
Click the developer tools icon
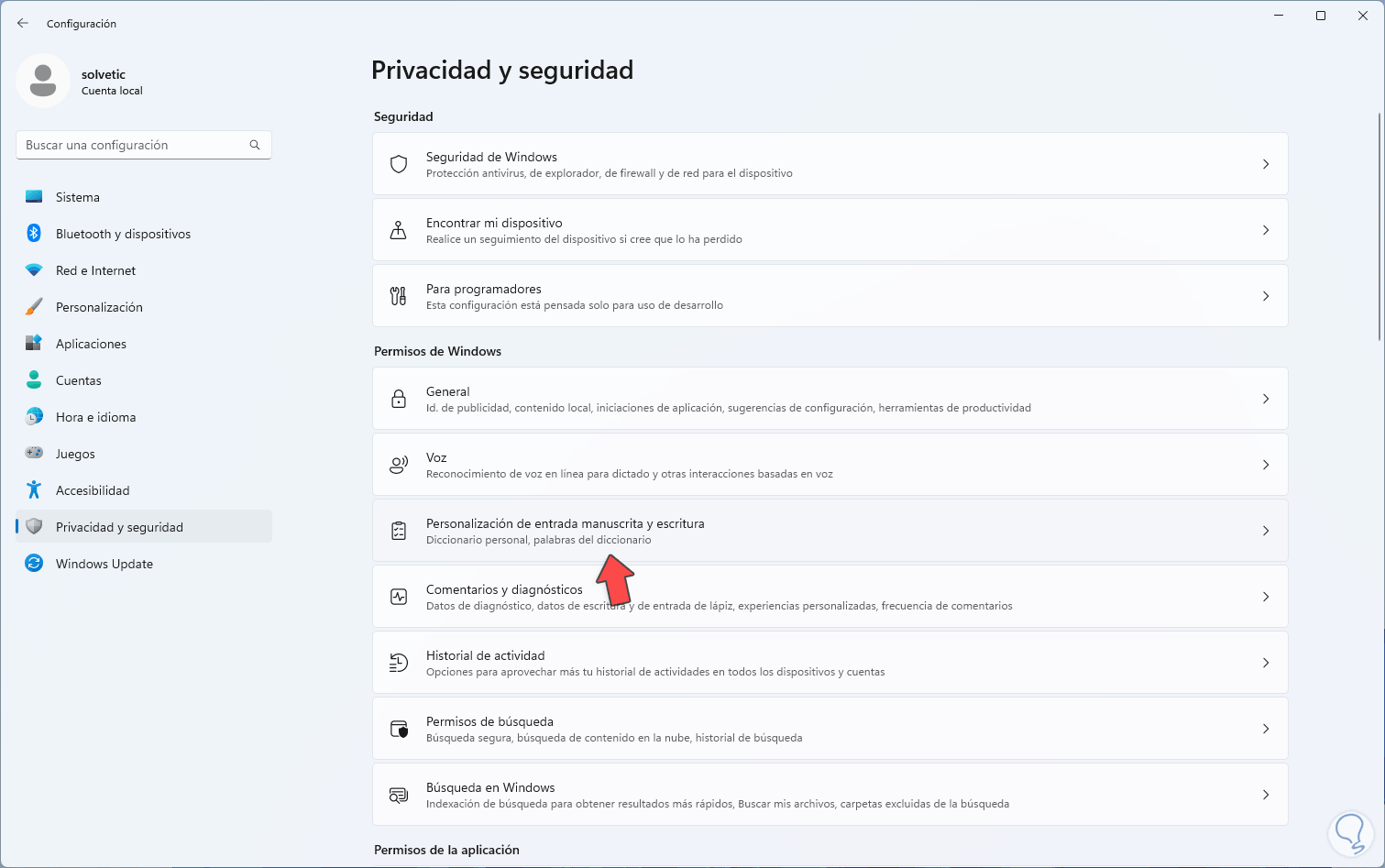pos(399,296)
